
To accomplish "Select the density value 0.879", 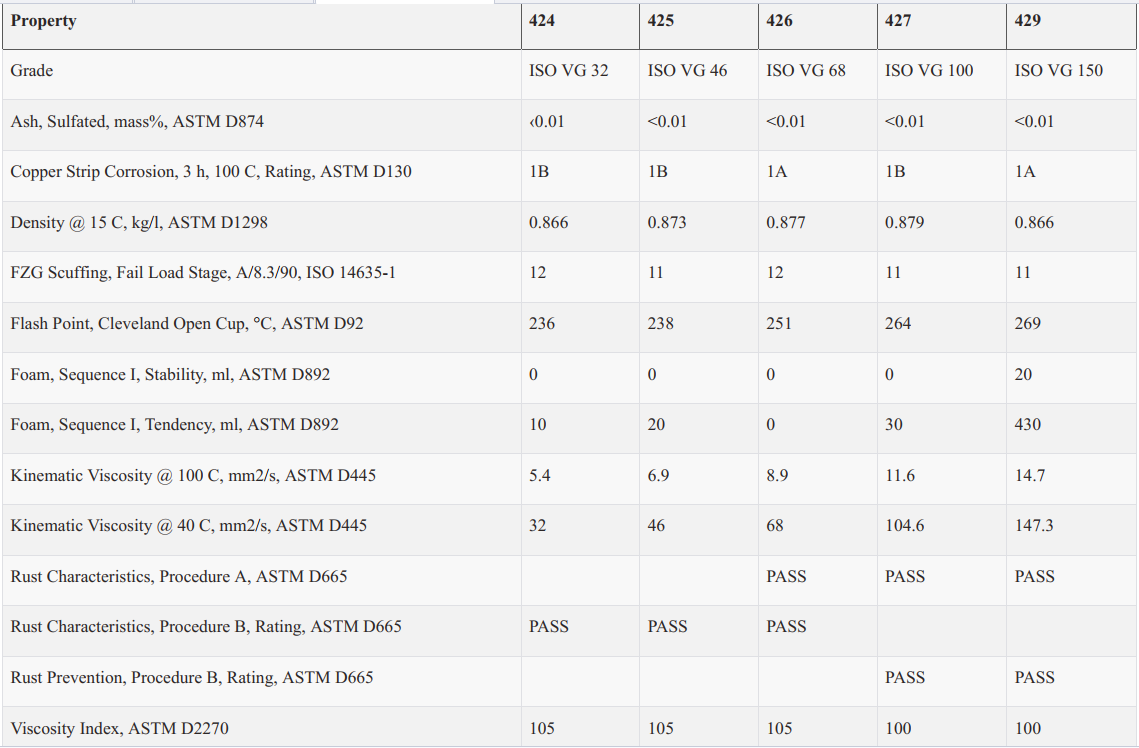I will pos(904,223).
